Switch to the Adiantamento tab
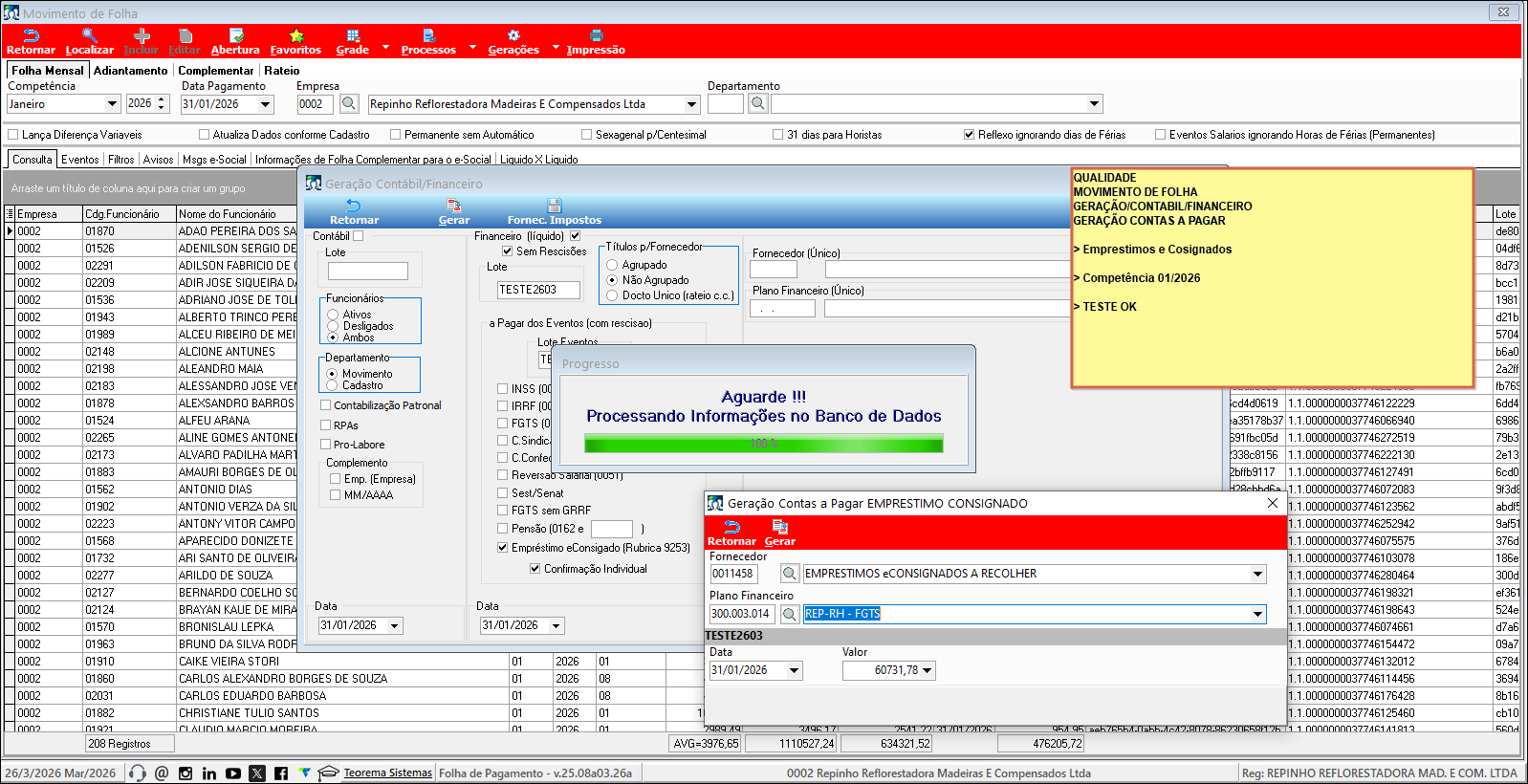This screenshot has width=1528, height=784. pyautogui.click(x=130, y=70)
